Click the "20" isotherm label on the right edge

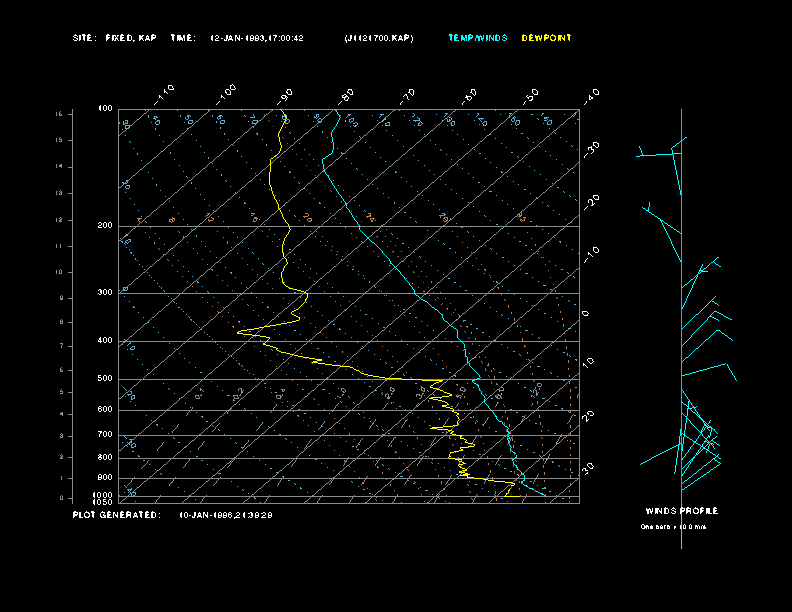588,416
